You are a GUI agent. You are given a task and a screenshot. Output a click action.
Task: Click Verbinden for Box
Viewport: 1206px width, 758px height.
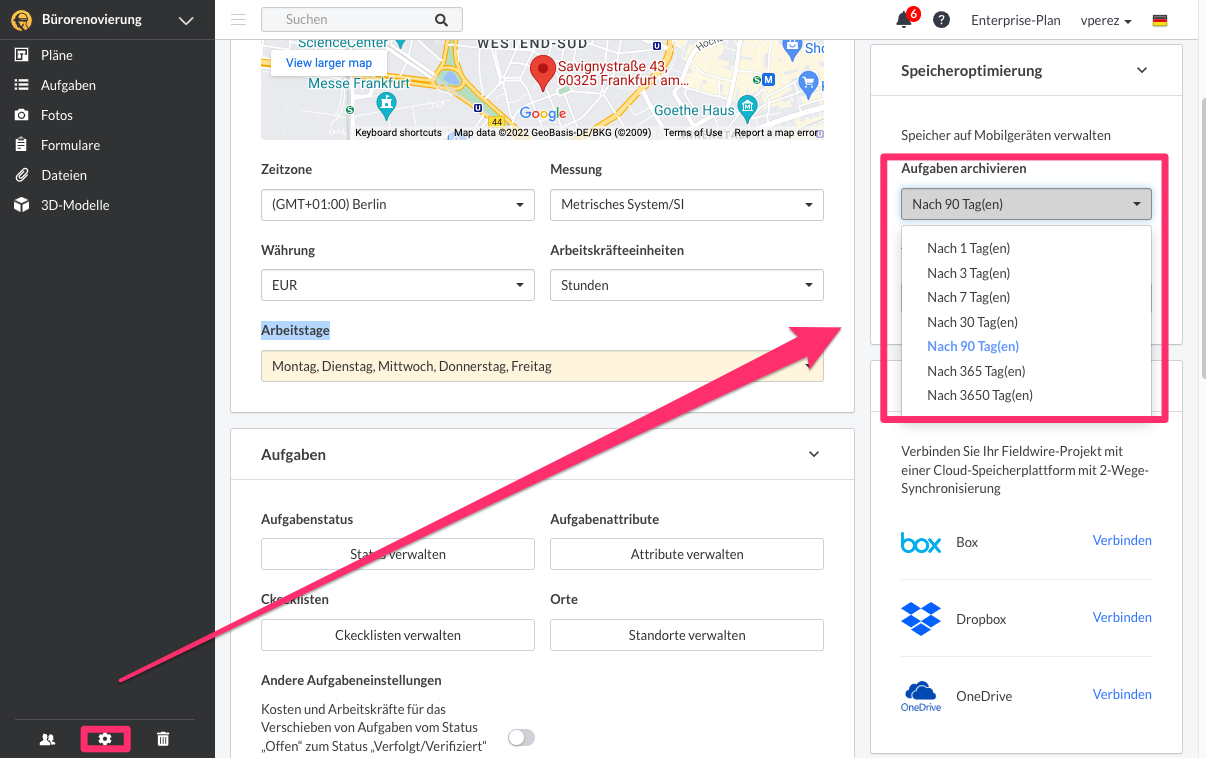pyautogui.click(x=1122, y=540)
